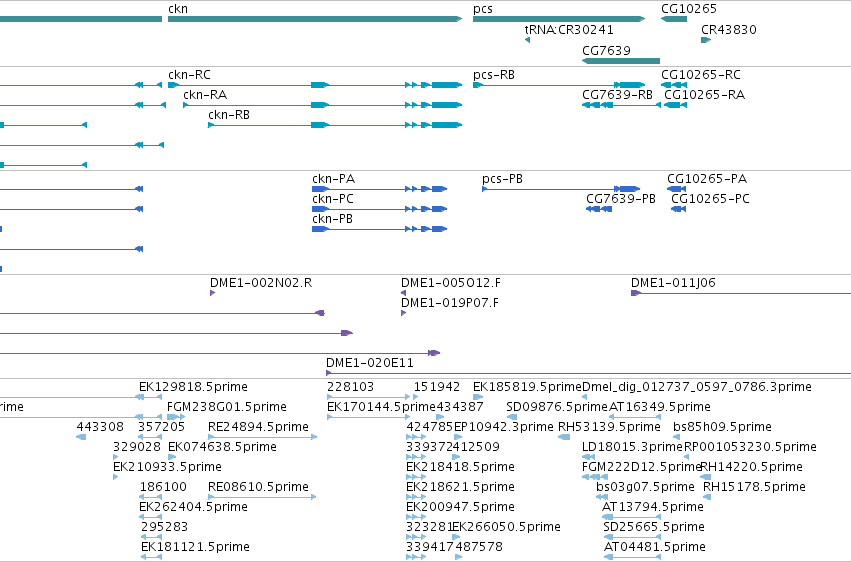Click the pcs gene label
Screen dimensions: 851x562
pyautogui.click(x=482, y=9)
